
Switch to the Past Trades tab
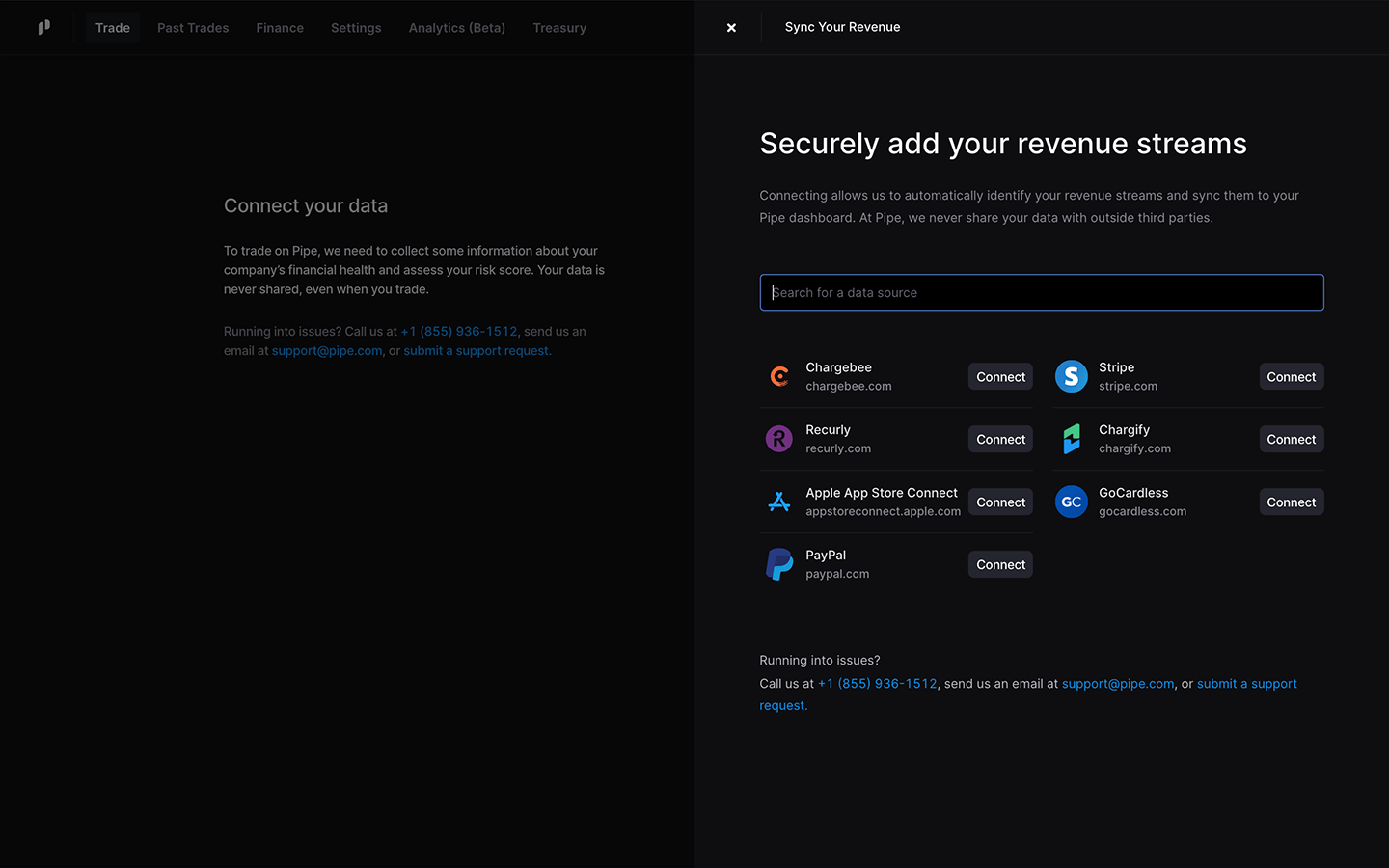click(x=193, y=27)
